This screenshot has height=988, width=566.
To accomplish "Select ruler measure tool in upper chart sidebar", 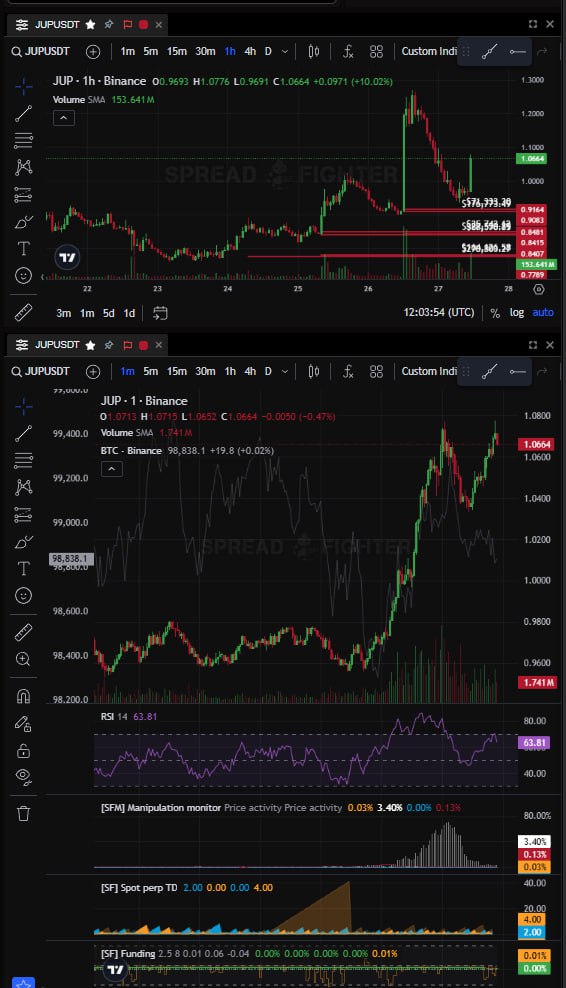I will [23, 313].
